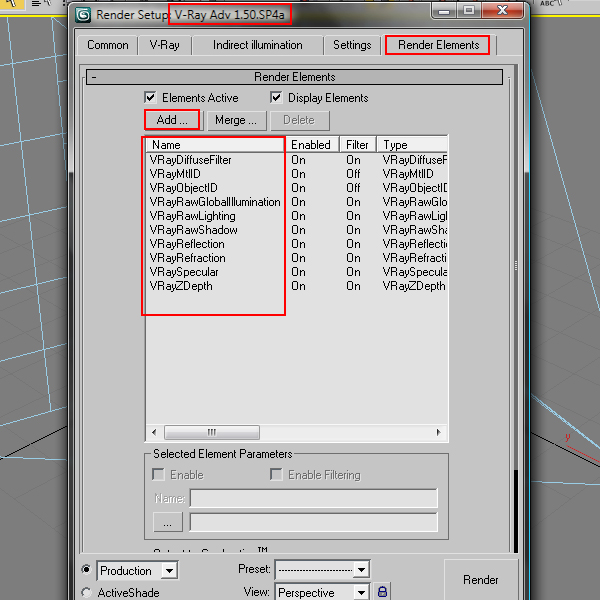Viewport: 600px width, 600px height.
Task: Click the left arrow of the list scrollbar
Action: (153, 433)
